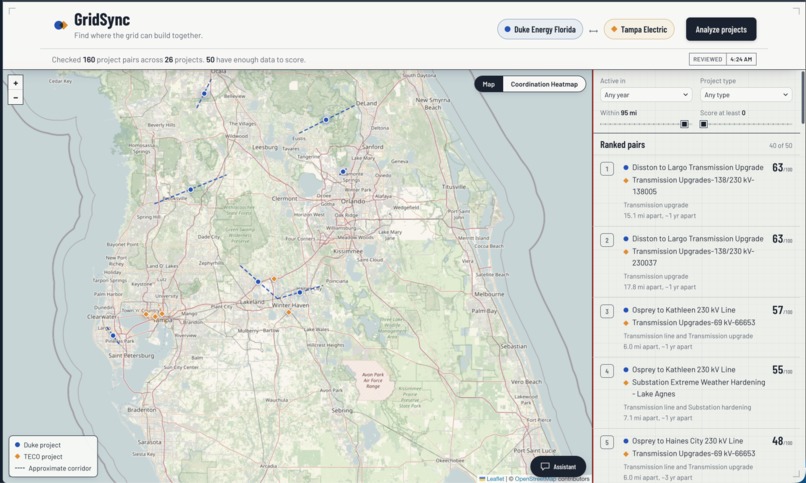
Task: Click the Duke project marker near Brooksville
Action: (x=191, y=190)
